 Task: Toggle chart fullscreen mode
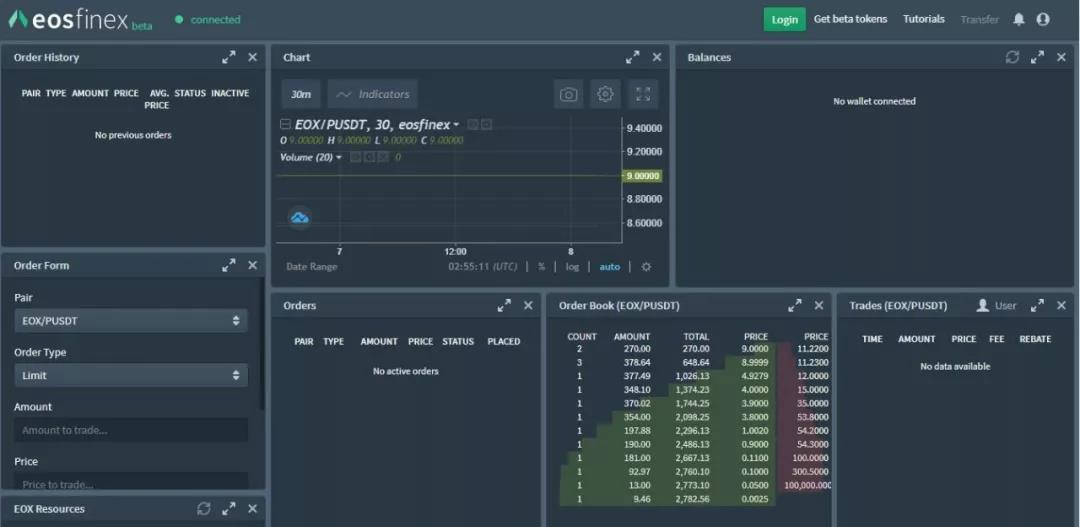(643, 94)
